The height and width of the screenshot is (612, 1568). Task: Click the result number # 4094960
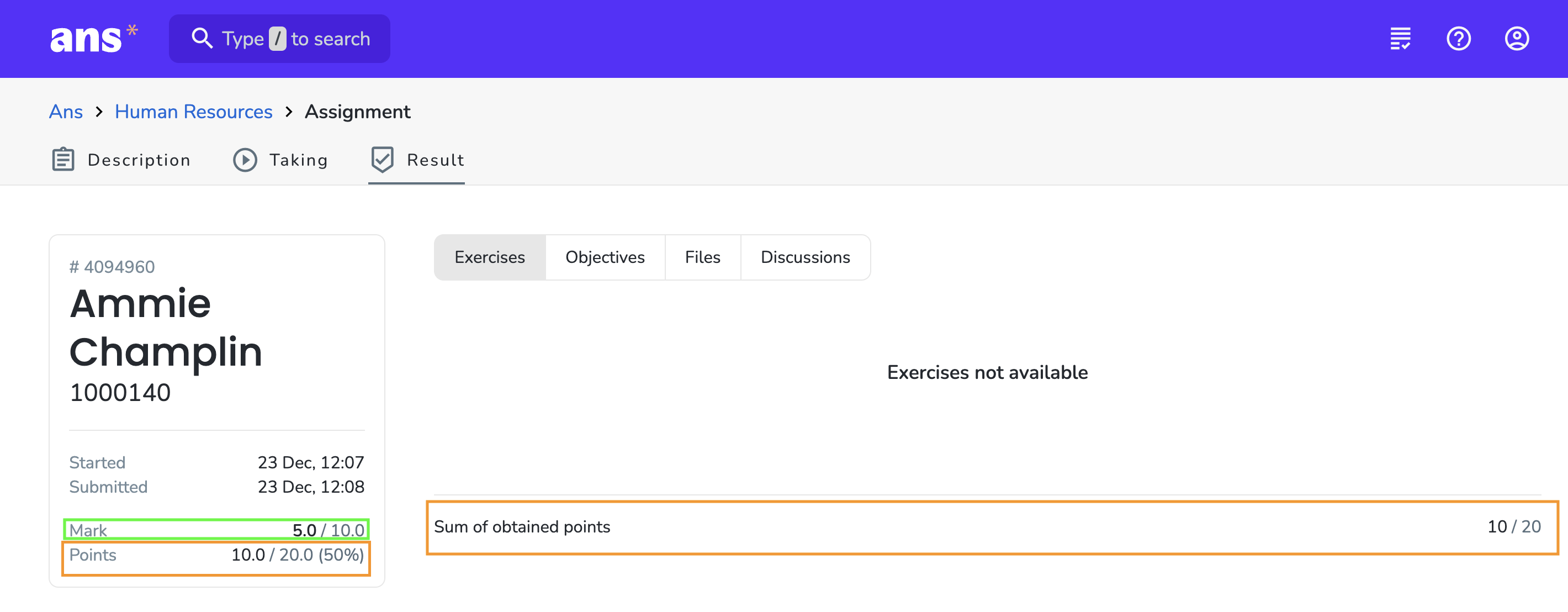112,267
